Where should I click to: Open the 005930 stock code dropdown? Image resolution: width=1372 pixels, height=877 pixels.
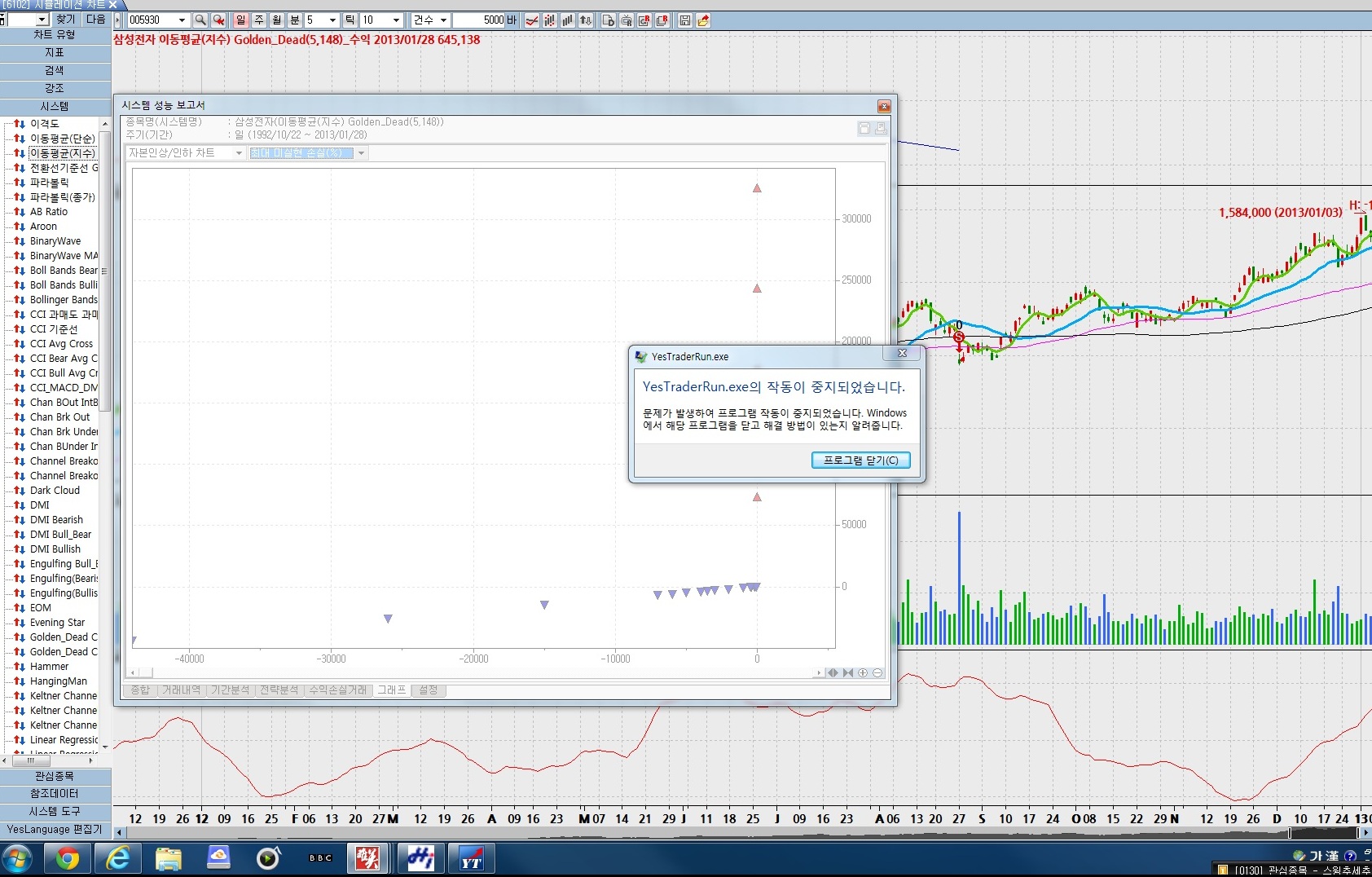click(x=182, y=20)
